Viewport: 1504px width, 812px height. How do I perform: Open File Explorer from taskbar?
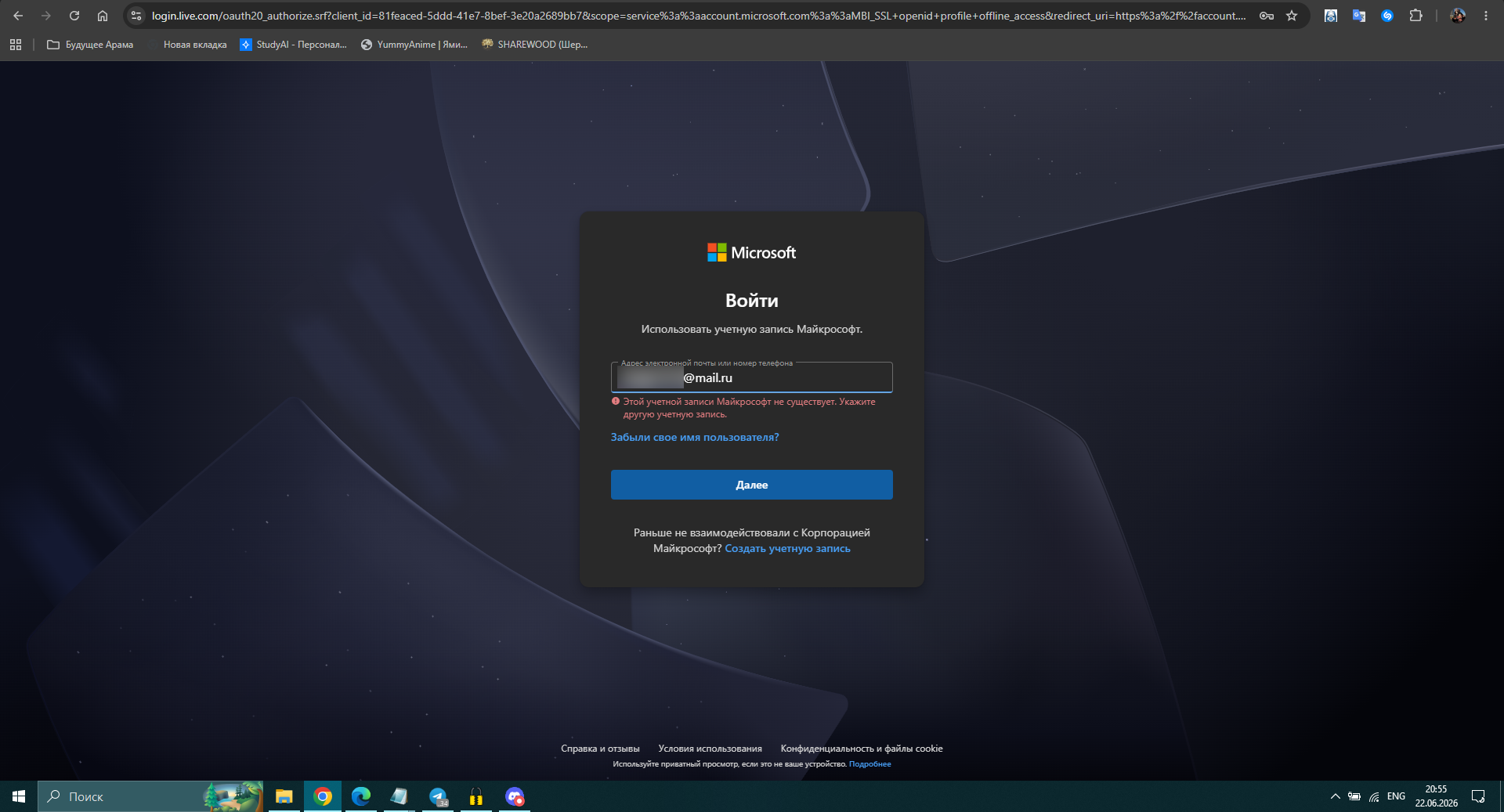pyautogui.click(x=284, y=796)
